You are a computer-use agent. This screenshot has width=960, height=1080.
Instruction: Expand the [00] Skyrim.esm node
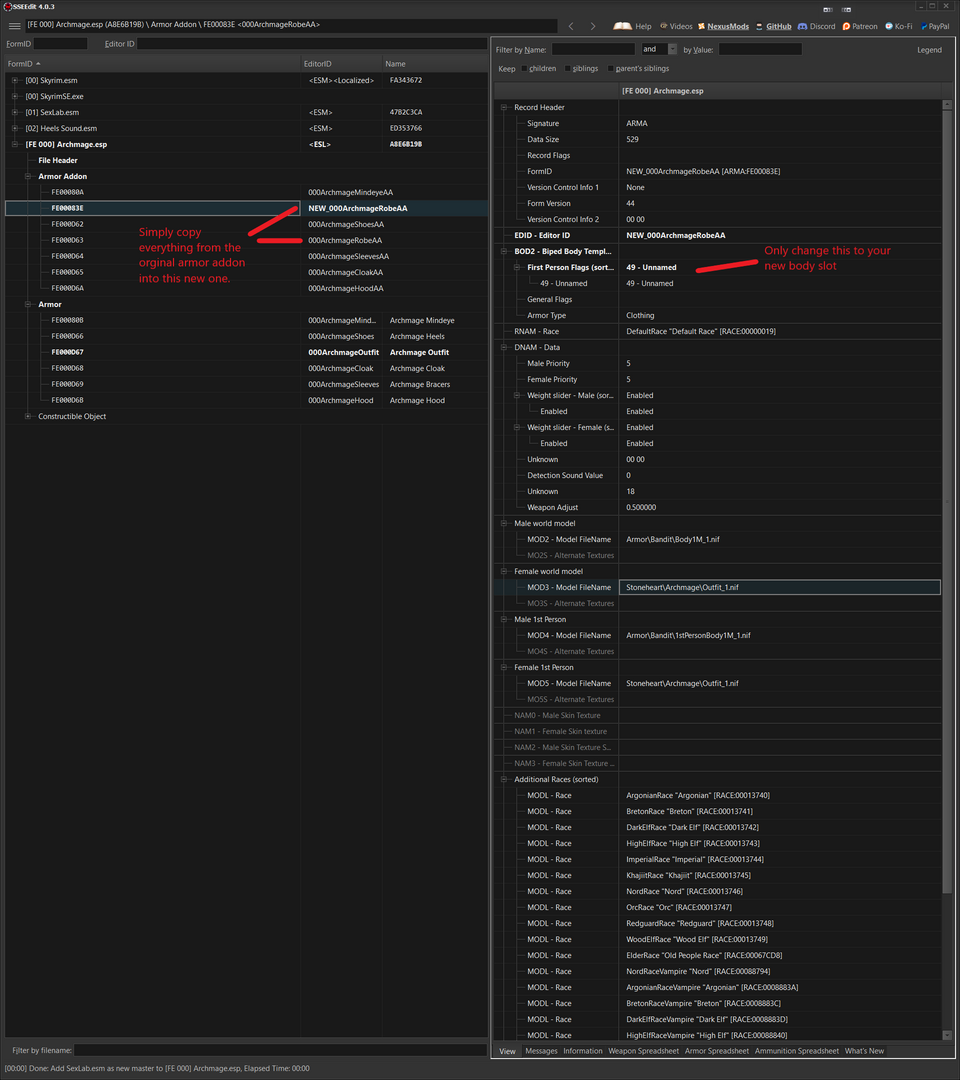pyautogui.click(x=15, y=80)
